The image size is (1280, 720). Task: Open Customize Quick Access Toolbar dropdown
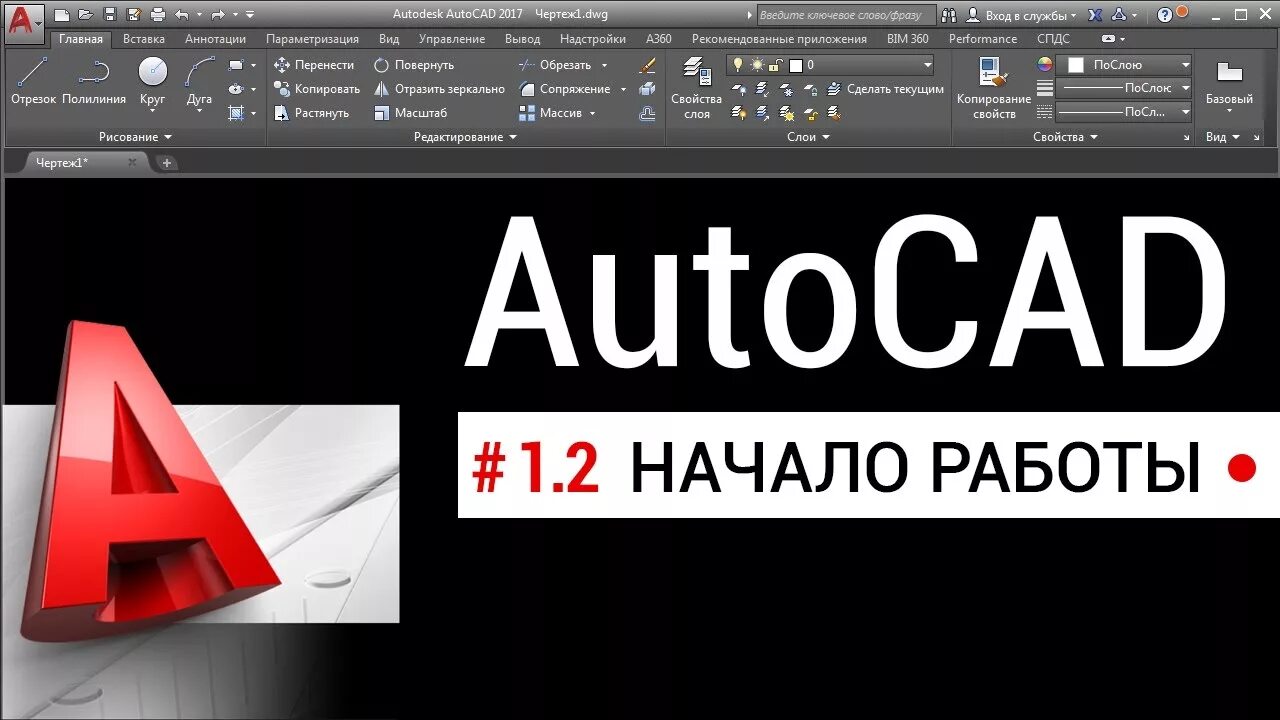pos(250,15)
